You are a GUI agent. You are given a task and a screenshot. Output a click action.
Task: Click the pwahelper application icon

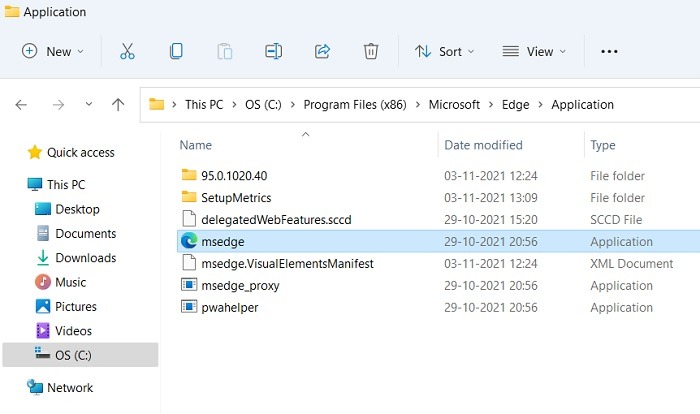pos(189,307)
